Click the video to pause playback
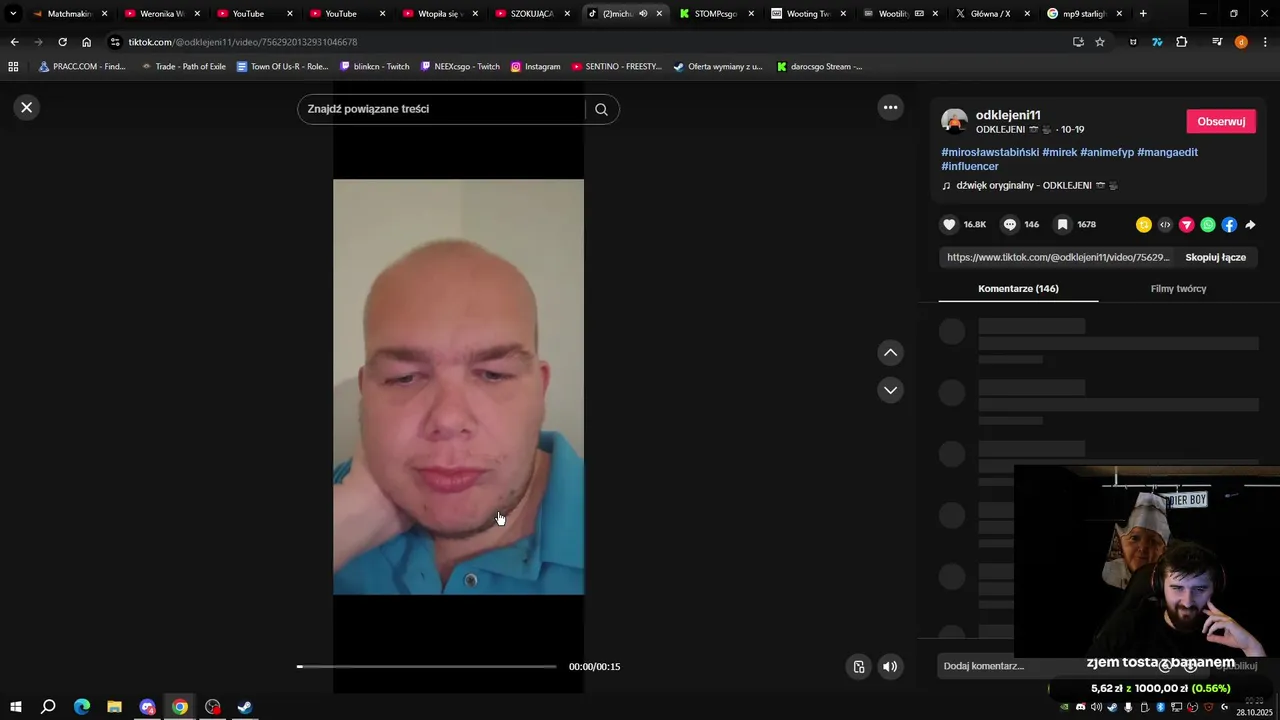The image size is (1280, 720). pyautogui.click(x=458, y=387)
